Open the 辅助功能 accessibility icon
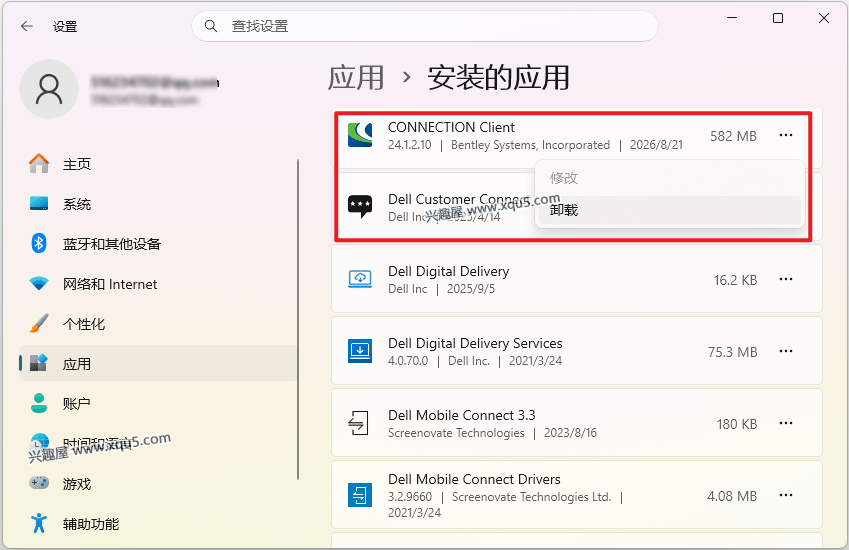The height and width of the screenshot is (550, 849). pos(39,523)
